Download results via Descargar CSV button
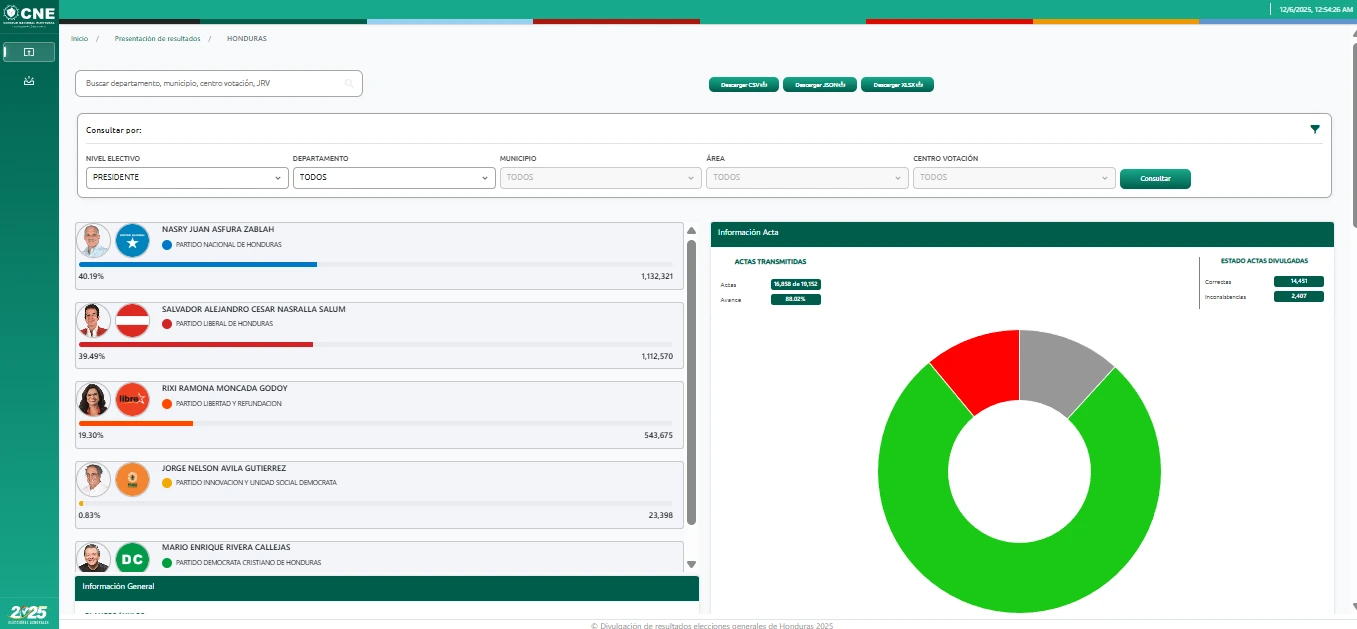1357x629 pixels. coord(743,85)
